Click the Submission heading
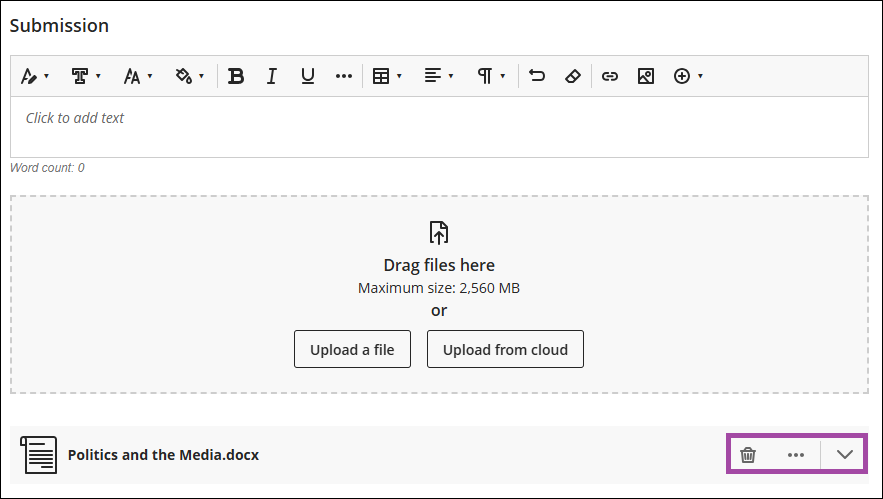Viewport: 883px width, 499px height. click(x=59, y=26)
